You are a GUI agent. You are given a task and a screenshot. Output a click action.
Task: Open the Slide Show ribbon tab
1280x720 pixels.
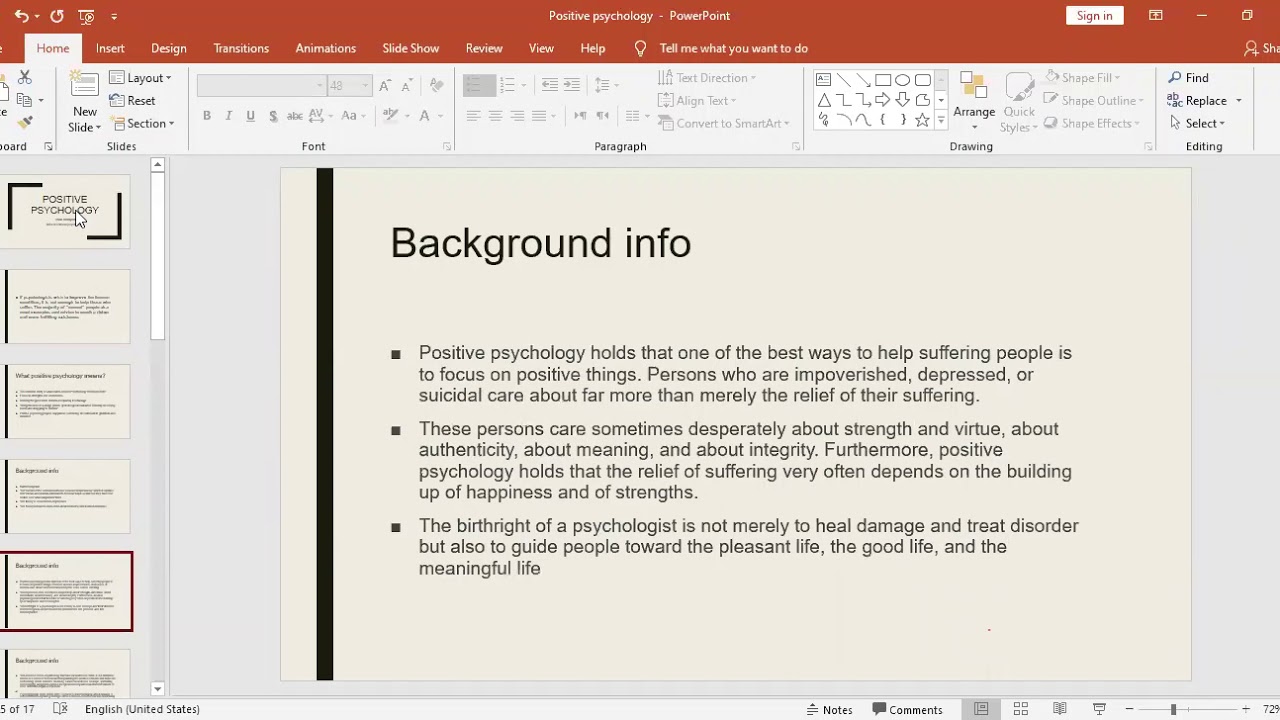point(410,48)
